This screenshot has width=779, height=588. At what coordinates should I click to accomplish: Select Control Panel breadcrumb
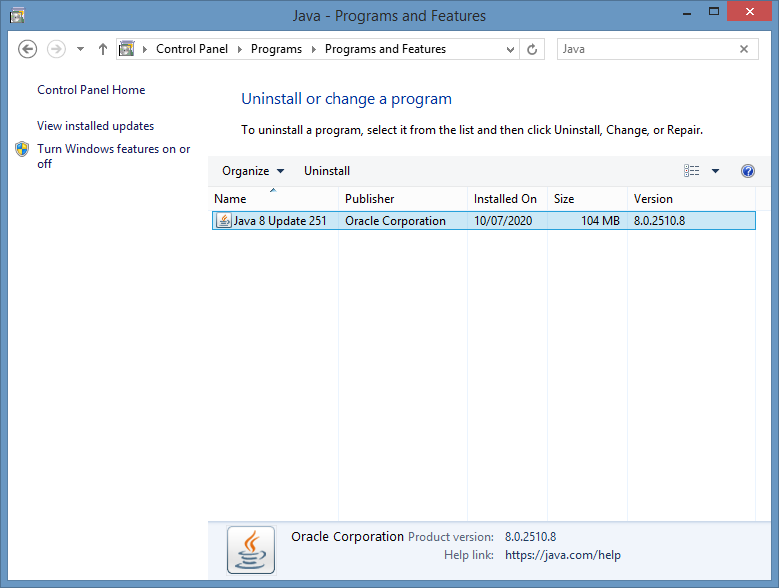pos(192,49)
